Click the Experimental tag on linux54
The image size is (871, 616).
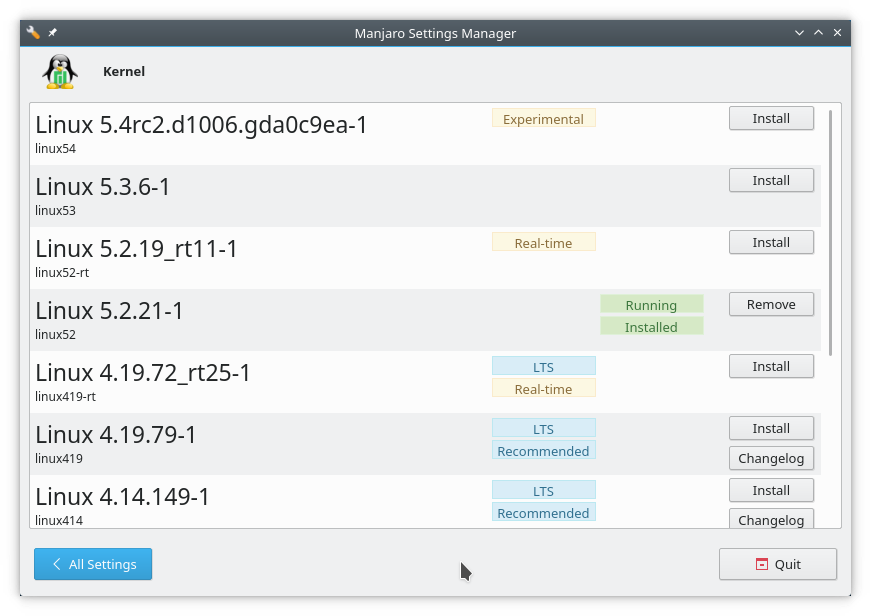[544, 118]
